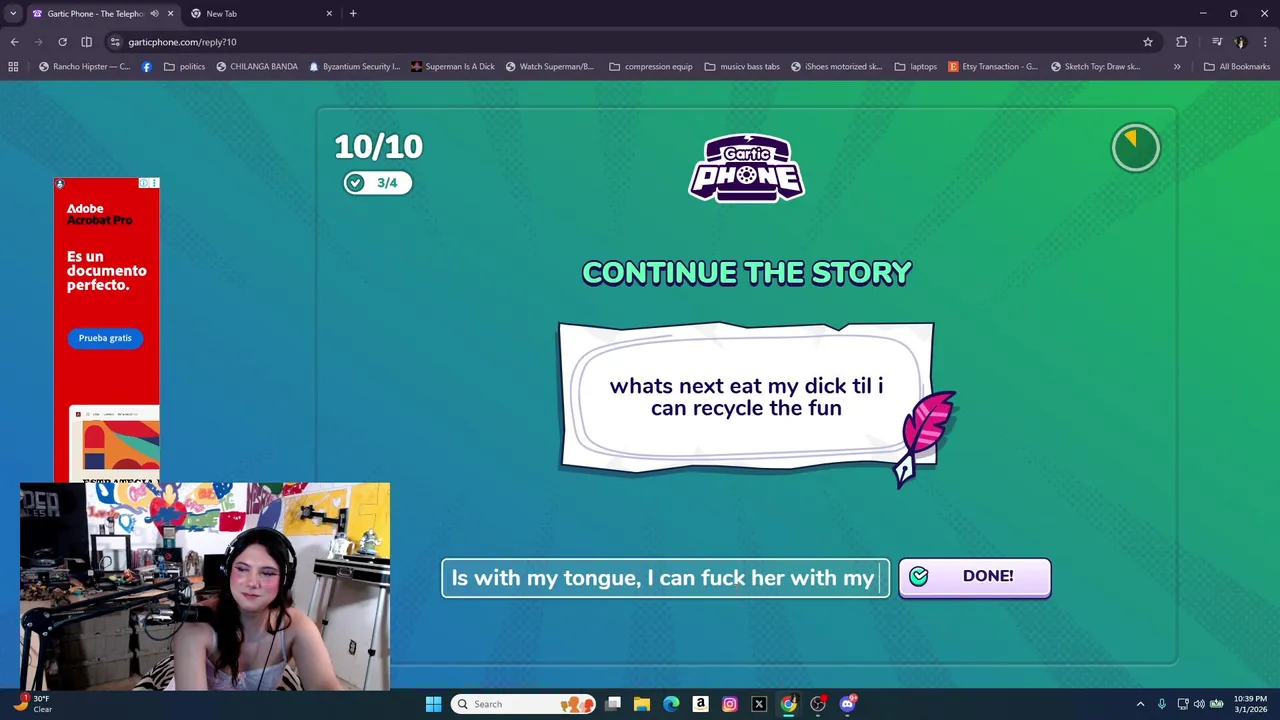Expand compression equip bookmark folder

point(650,67)
